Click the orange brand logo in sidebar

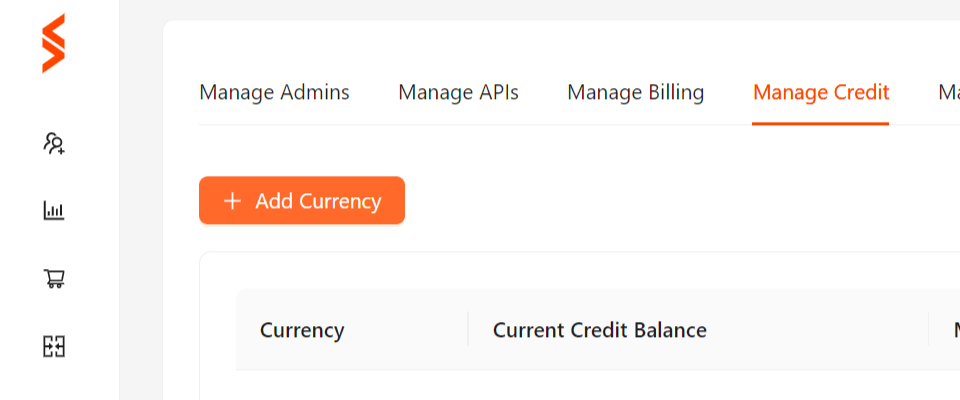click(53, 43)
